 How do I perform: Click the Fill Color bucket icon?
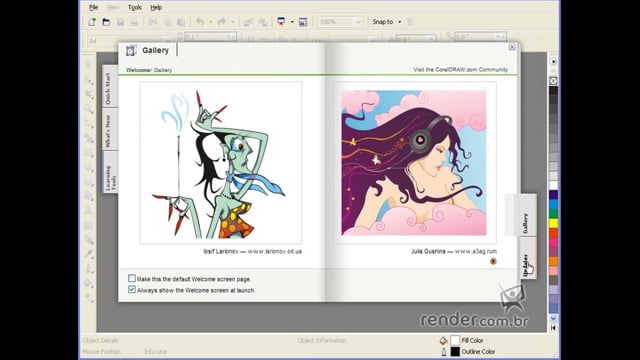(x=444, y=340)
